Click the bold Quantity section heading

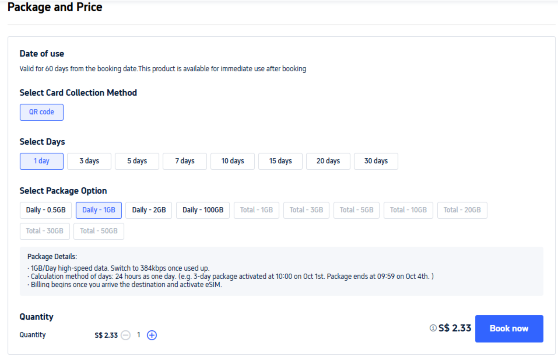36,317
